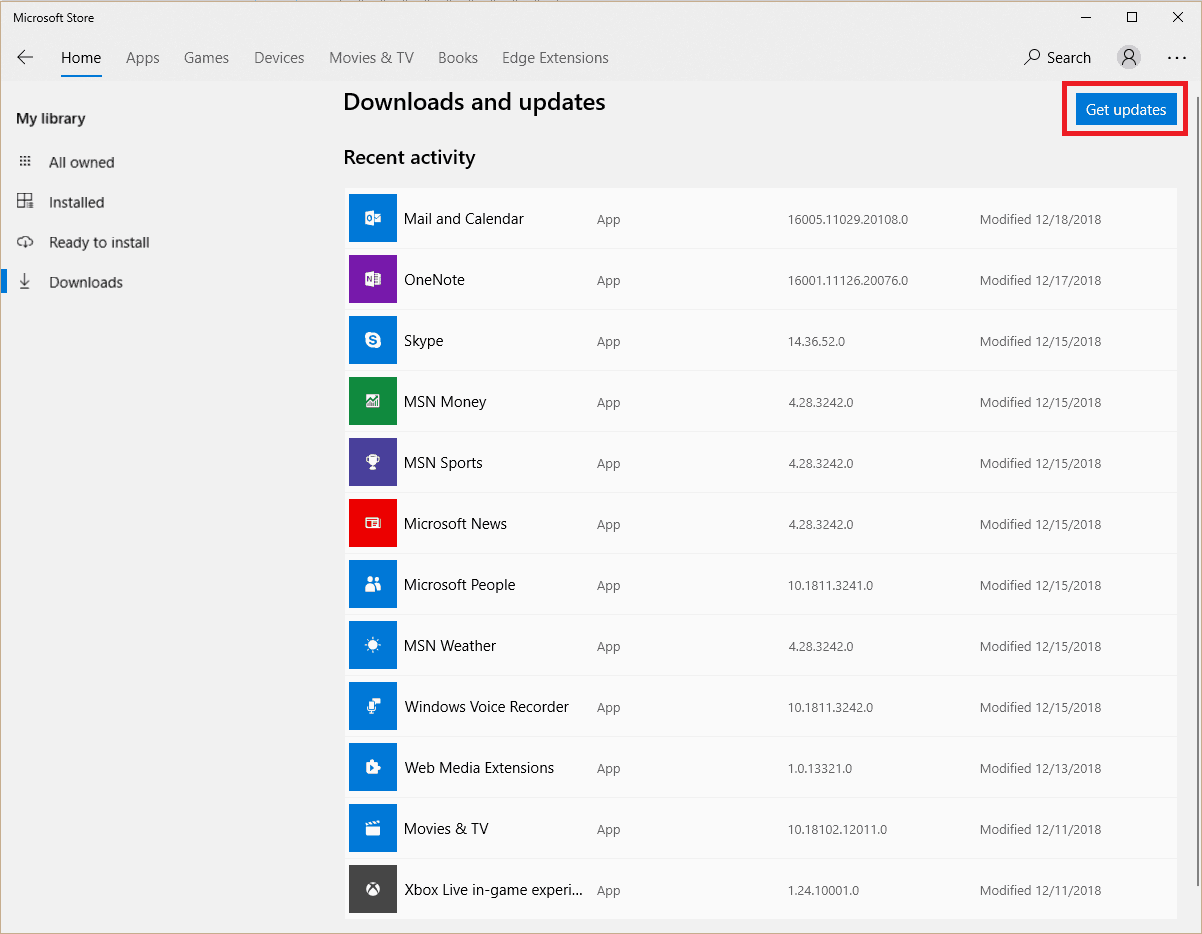
Task: Open the user account profile icon
Action: coord(1129,57)
